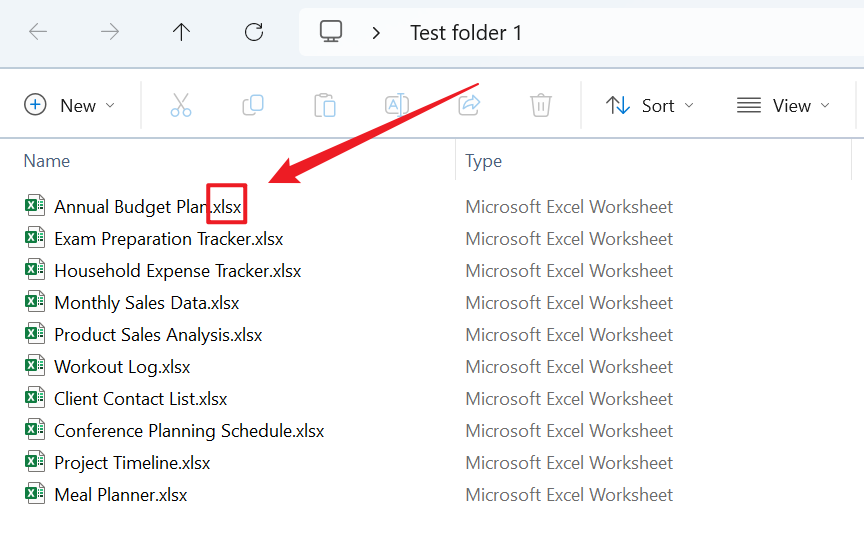The width and height of the screenshot is (864, 545).
Task: Go up one folder level
Action: point(181,32)
